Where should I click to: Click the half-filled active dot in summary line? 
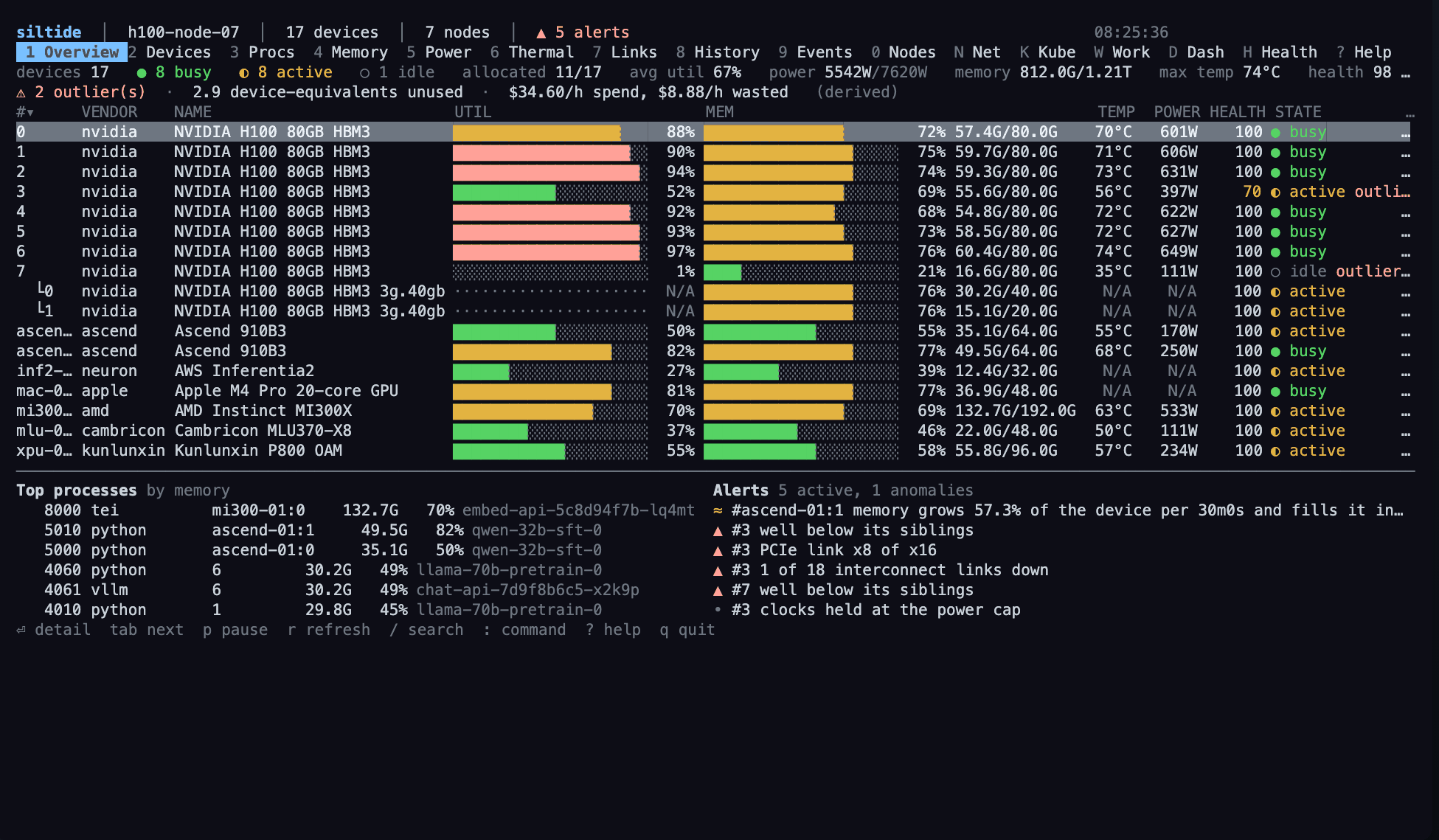click(x=244, y=72)
